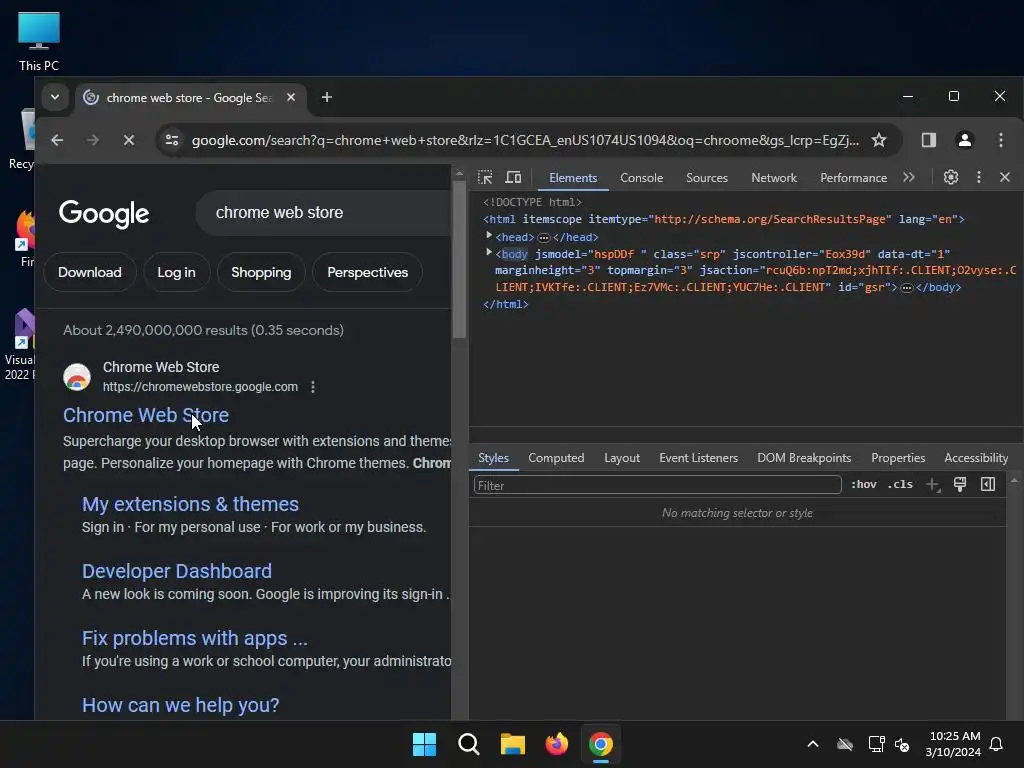
Task: Open DevTools customize three-dot menu
Action: point(978,177)
